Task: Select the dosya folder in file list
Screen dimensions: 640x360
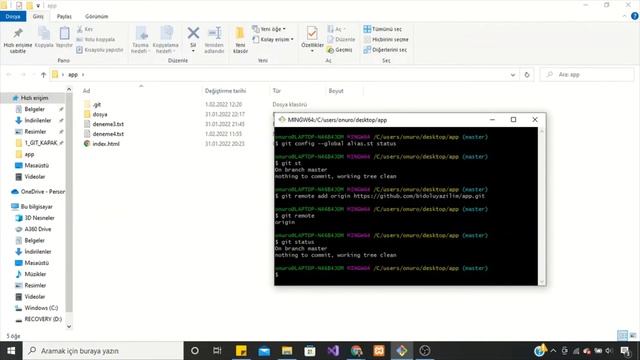Action: pyautogui.click(x=100, y=114)
